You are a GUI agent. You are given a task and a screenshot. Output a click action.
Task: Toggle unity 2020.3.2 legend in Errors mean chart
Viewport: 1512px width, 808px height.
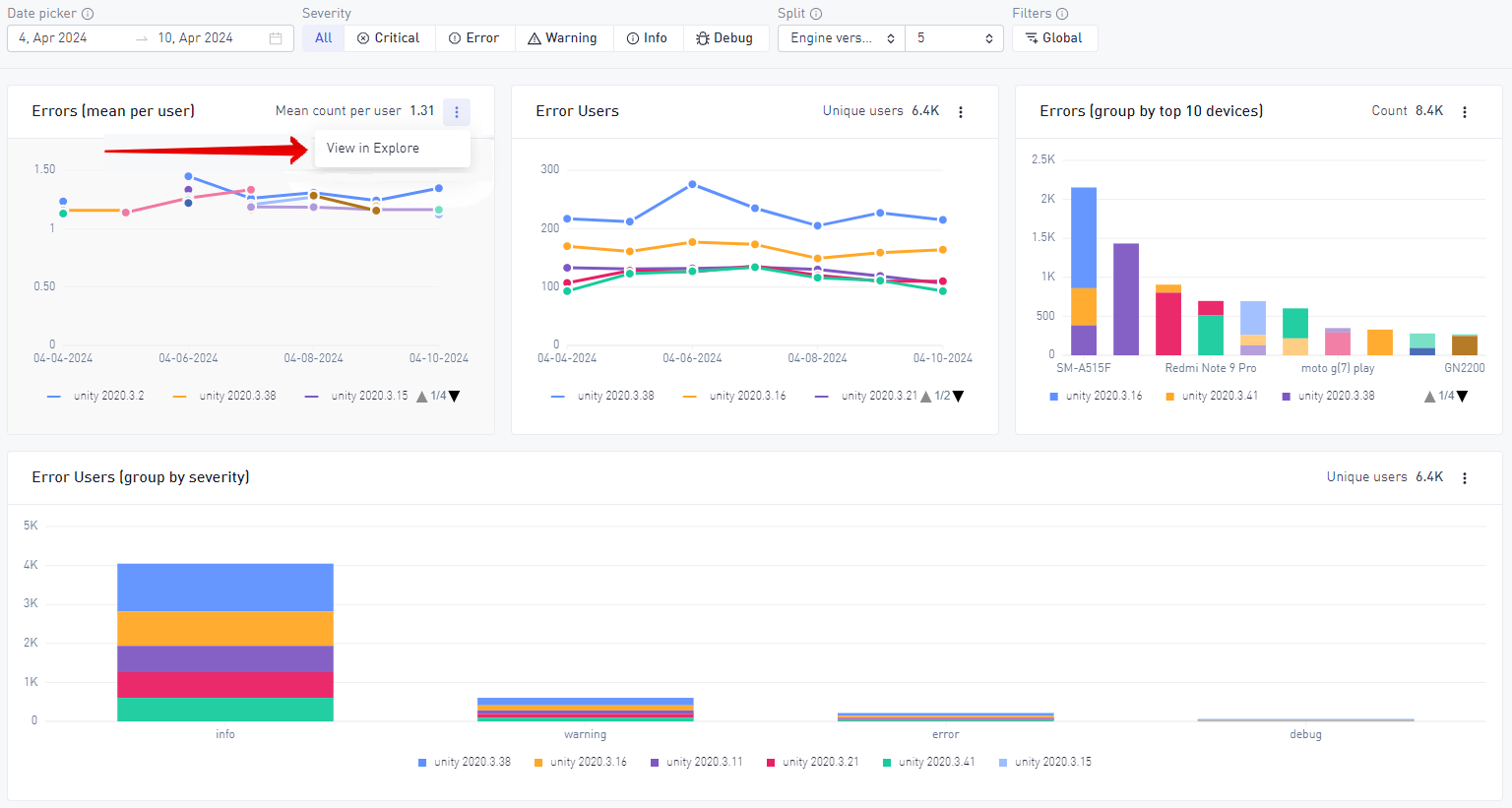pyautogui.click(x=95, y=397)
